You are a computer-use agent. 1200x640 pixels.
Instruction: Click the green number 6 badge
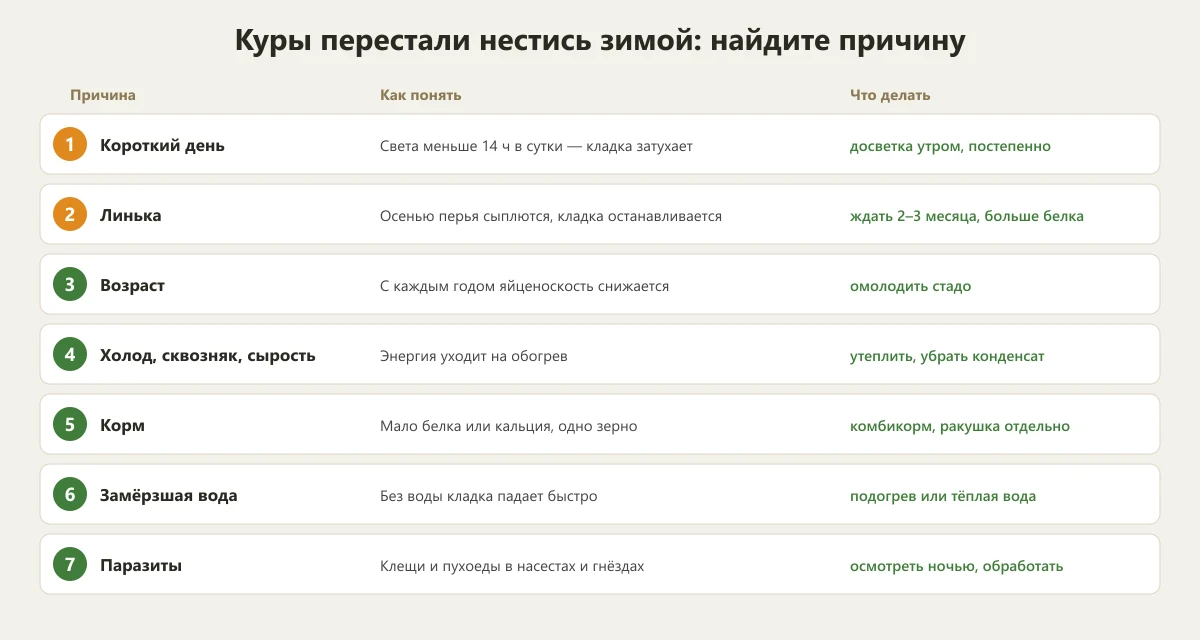[70, 495]
